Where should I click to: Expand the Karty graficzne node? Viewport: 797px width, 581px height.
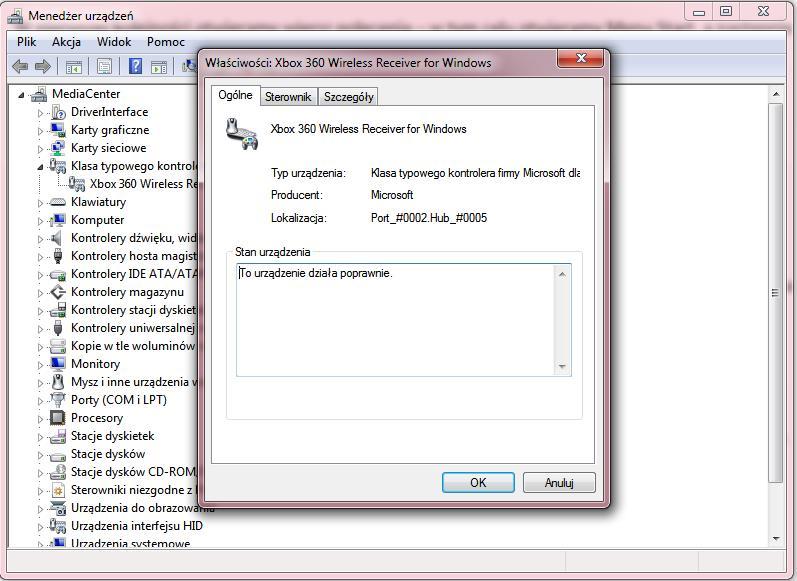point(40,131)
